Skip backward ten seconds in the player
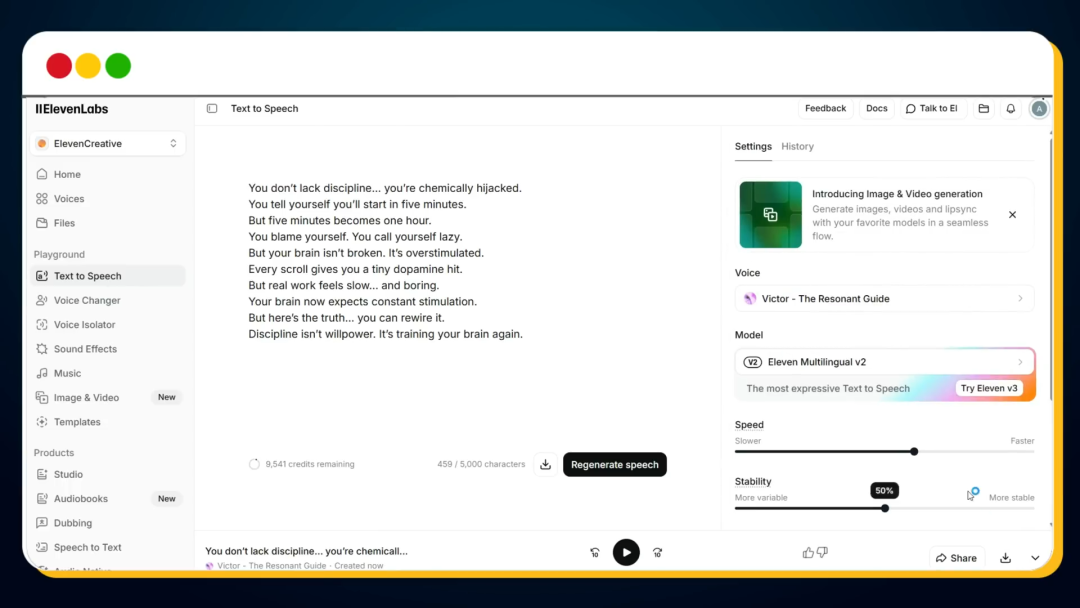Screen dimensions: 1080x608 pos(595,552)
